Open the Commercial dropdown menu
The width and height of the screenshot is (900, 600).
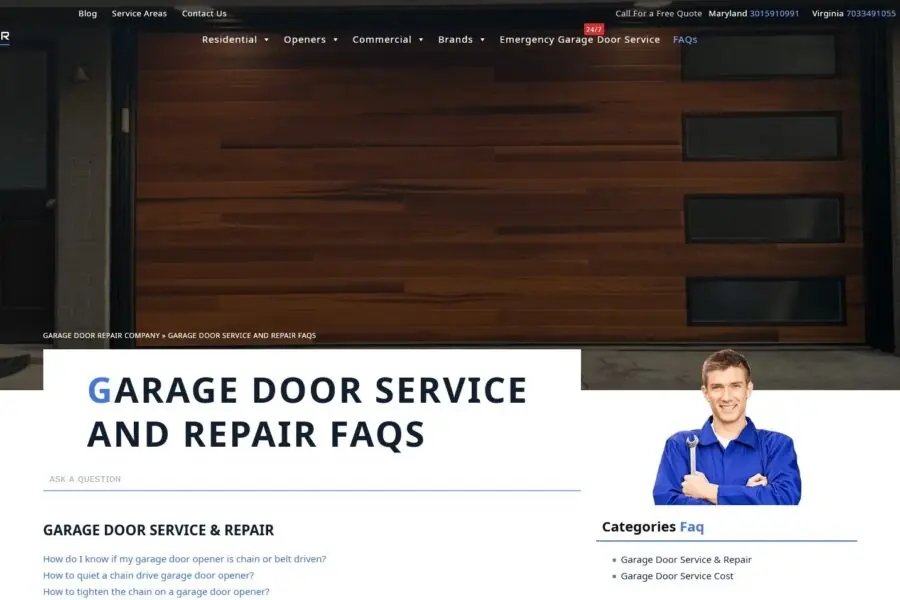point(388,40)
